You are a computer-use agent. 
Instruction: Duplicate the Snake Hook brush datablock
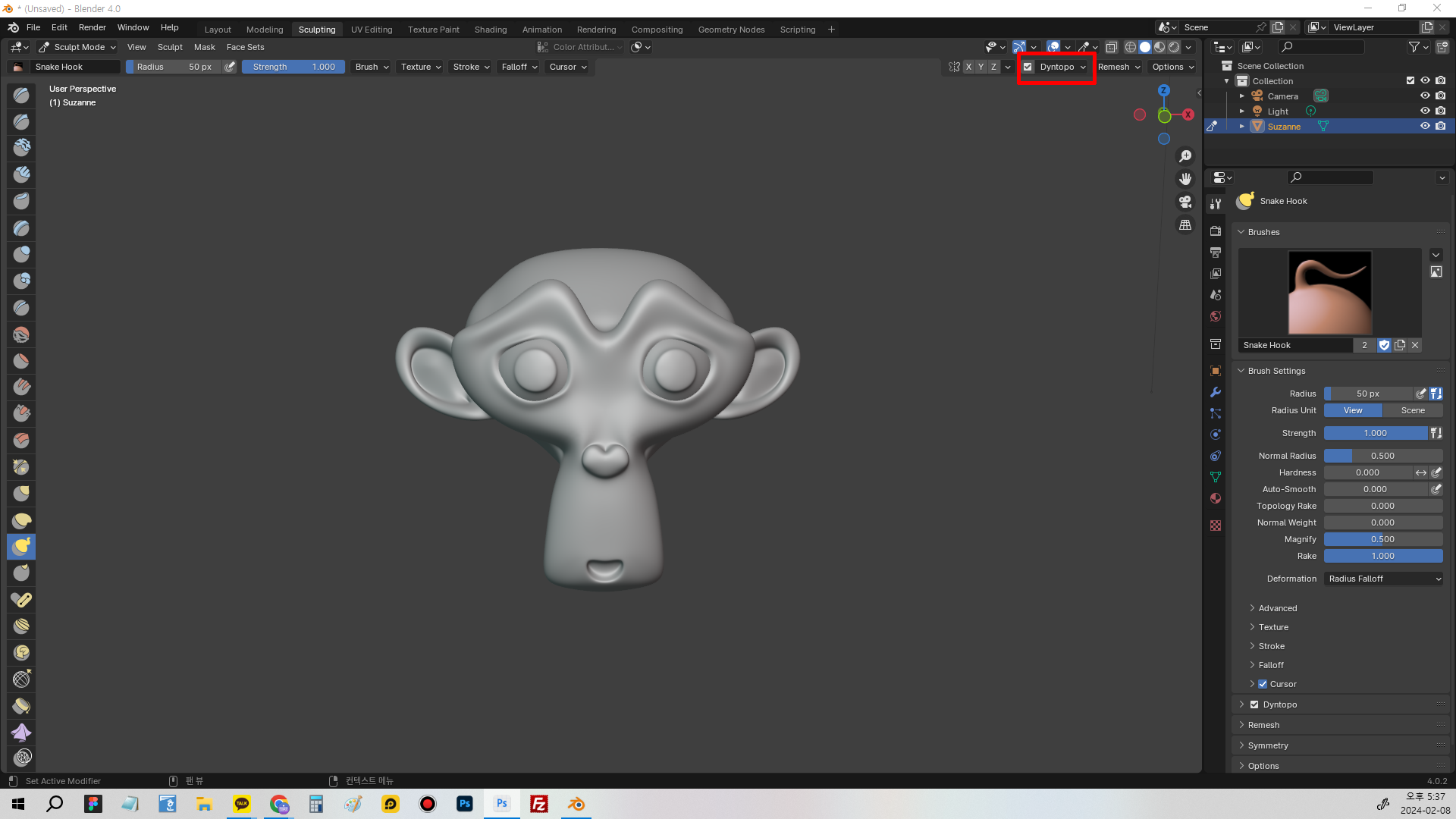click(1400, 345)
